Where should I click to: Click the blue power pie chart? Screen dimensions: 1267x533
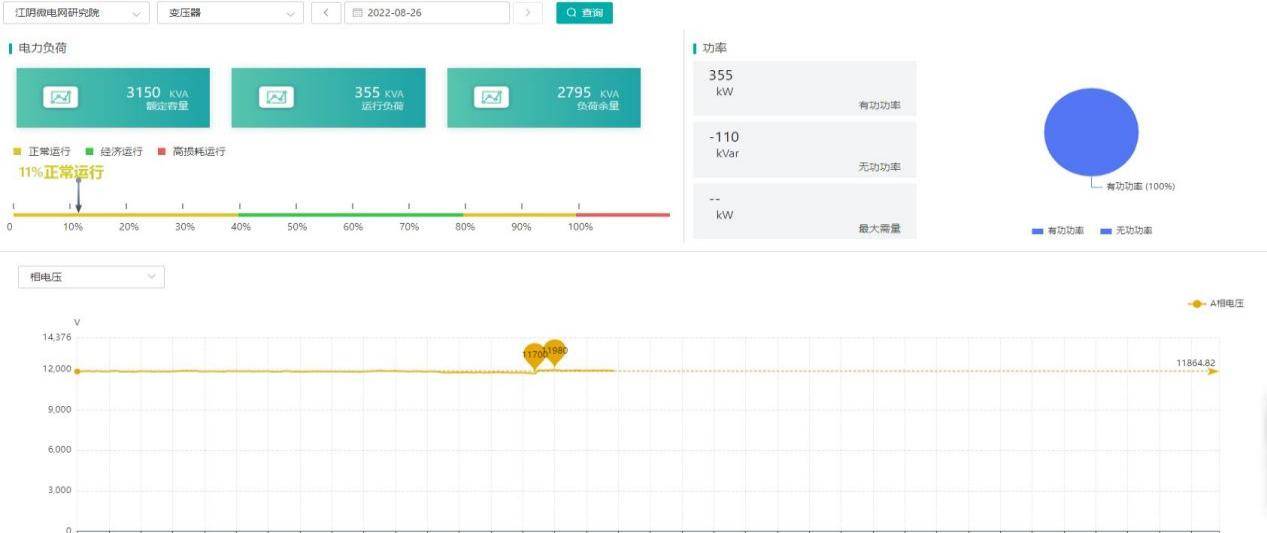click(x=1091, y=133)
